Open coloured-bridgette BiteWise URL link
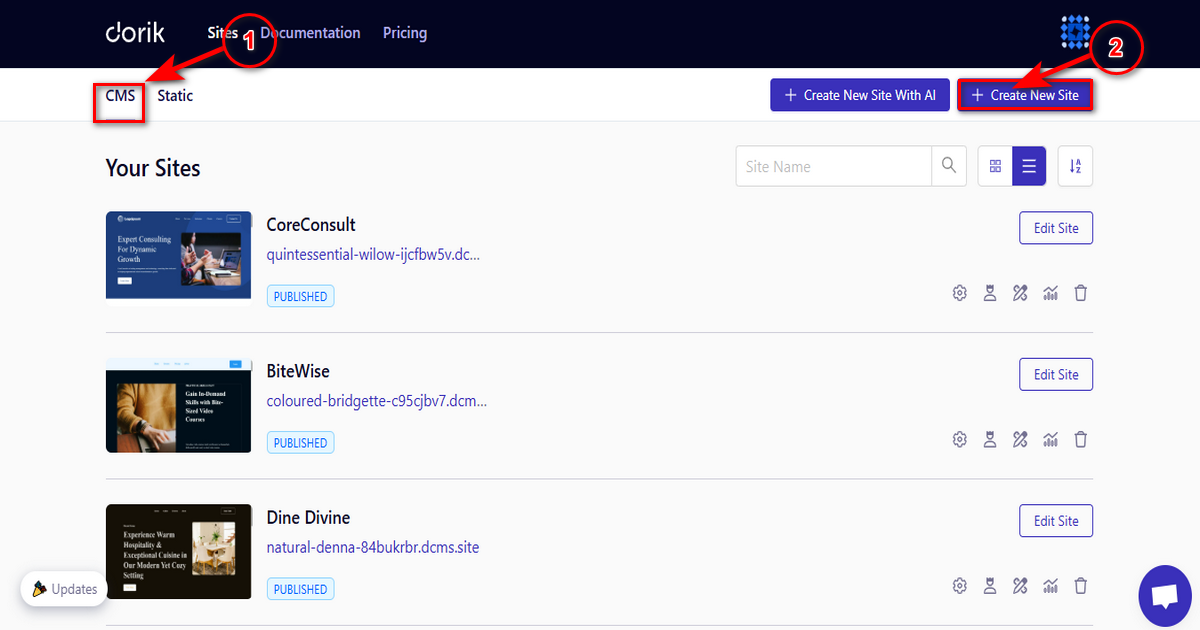The width and height of the screenshot is (1200, 630). (377, 401)
